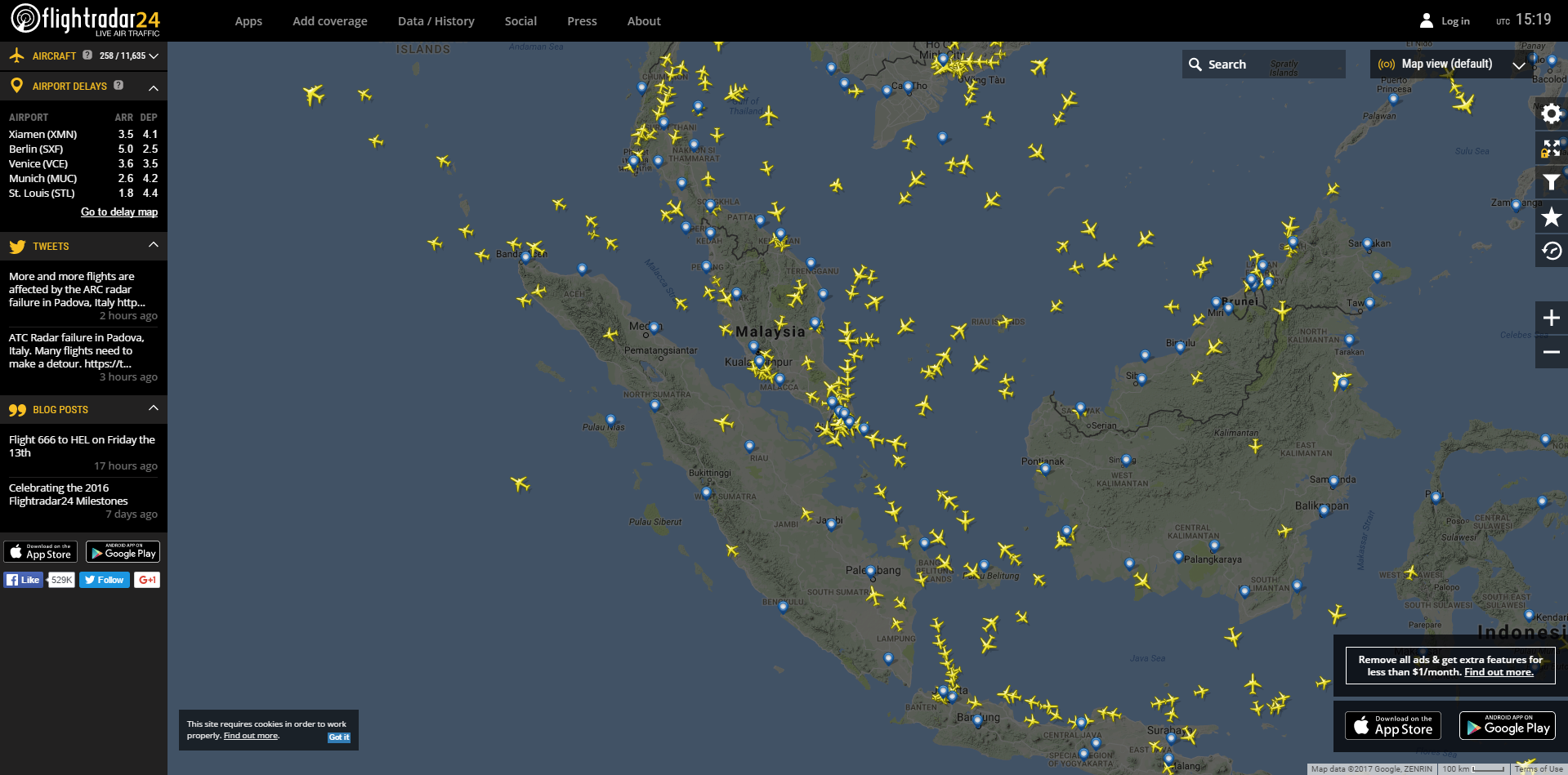This screenshot has width=1568, height=775.
Task: Click the Log in link
Action: click(1455, 21)
